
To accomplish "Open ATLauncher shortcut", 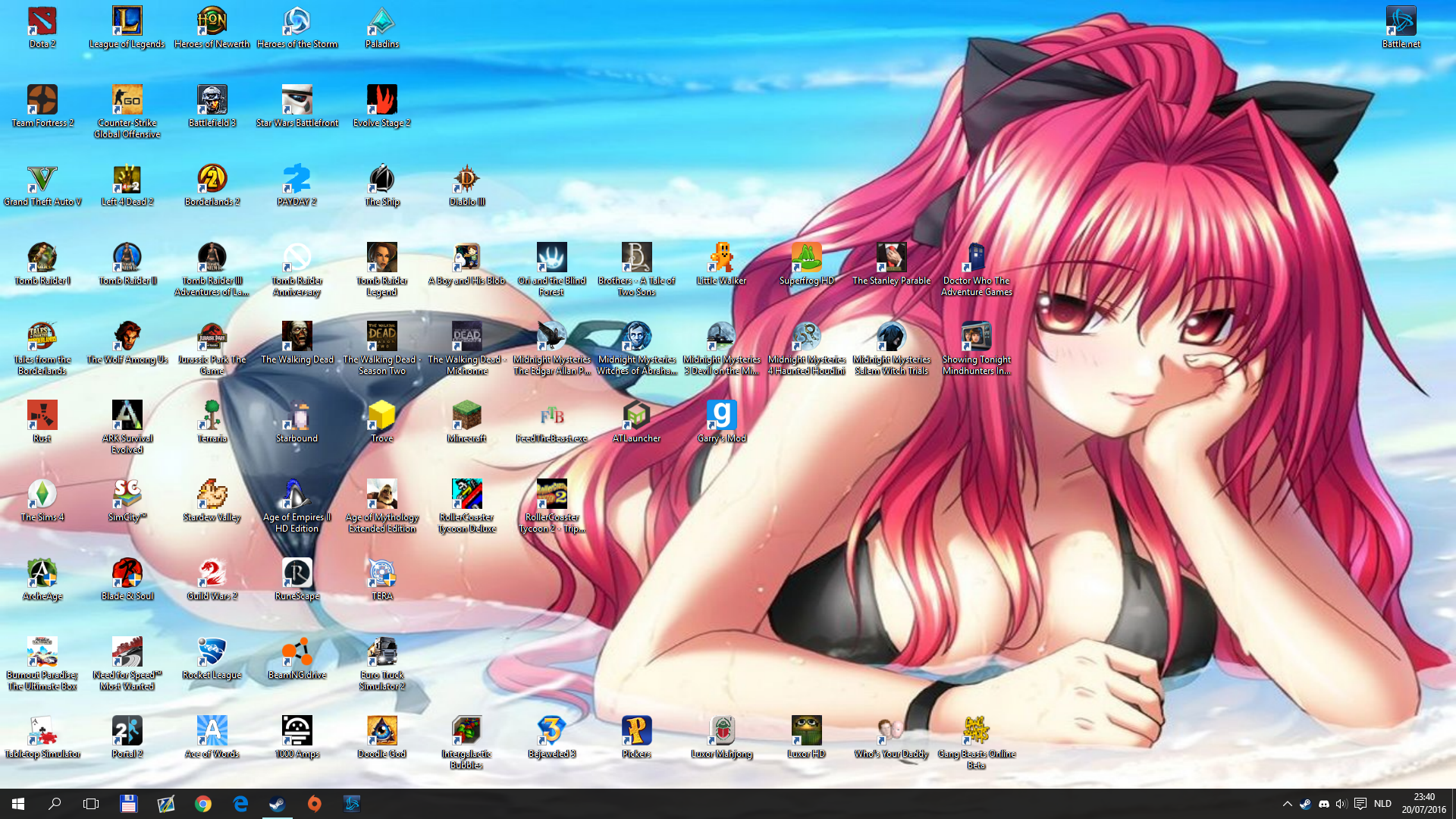I will click(x=636, y=422).
